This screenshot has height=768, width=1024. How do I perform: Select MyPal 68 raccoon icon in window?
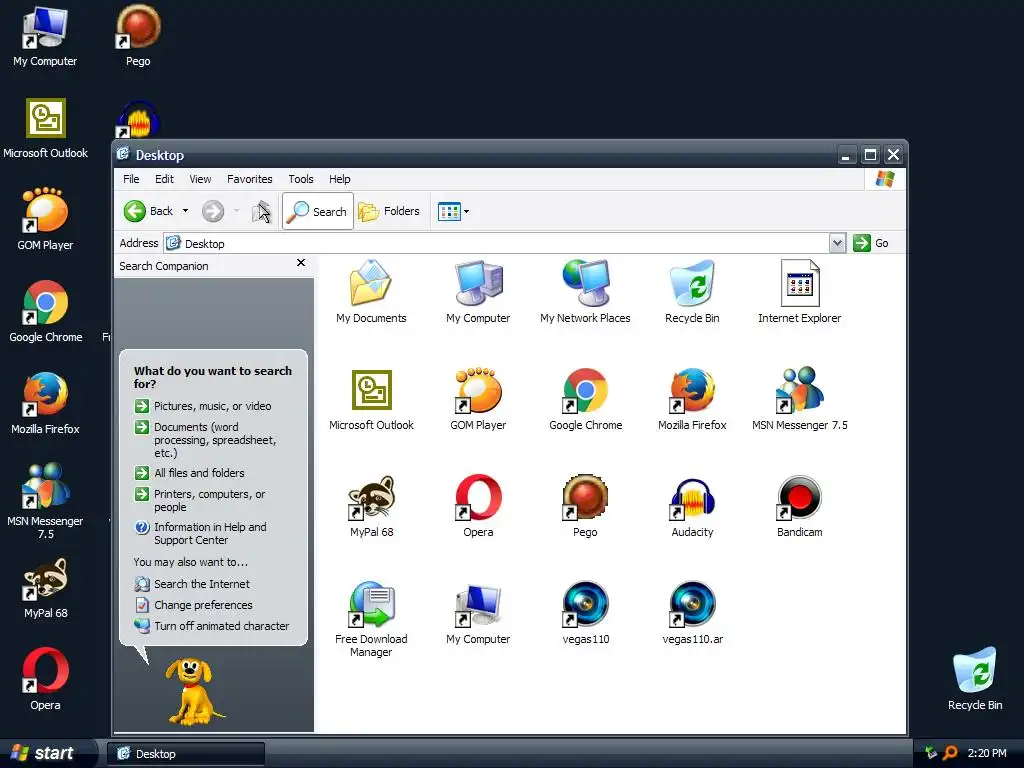click(x=372, y=498)
